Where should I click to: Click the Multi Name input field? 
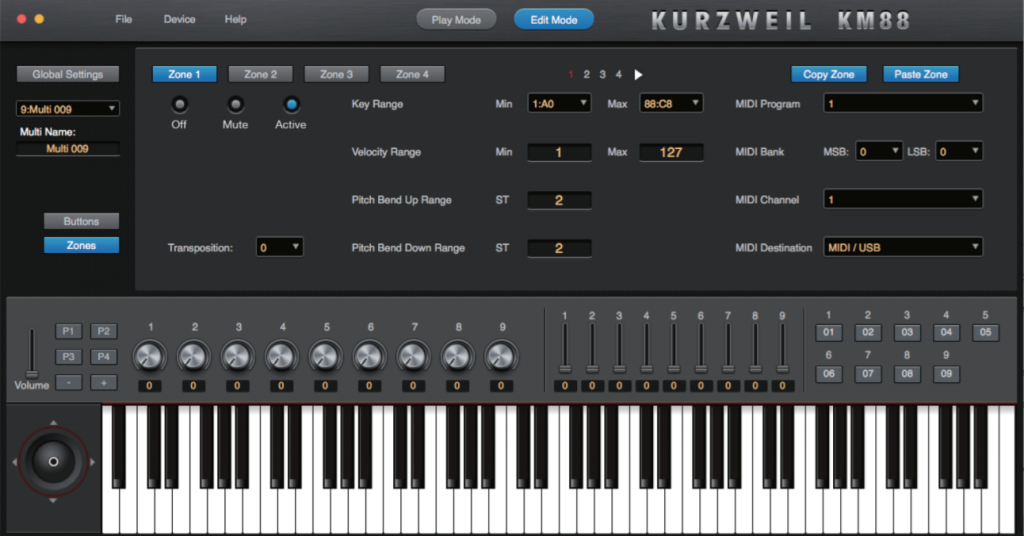[x=68, y=149]
